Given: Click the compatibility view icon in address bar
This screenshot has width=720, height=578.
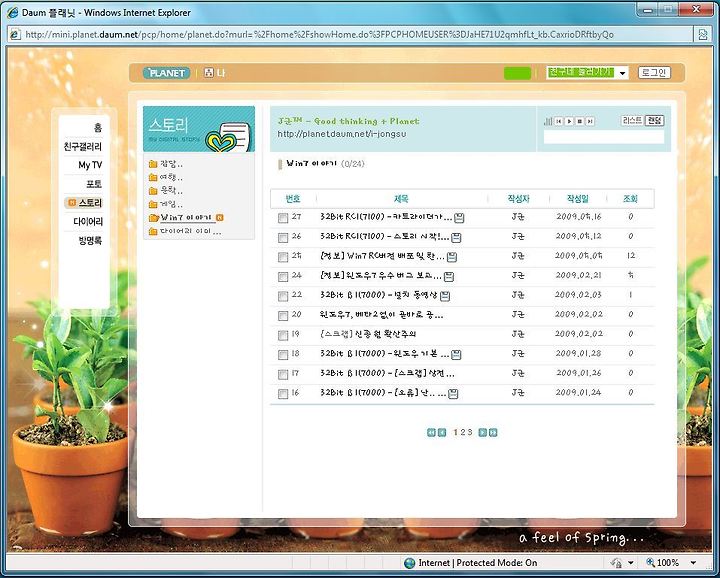Looking at the screenshot, I should click(703, 34).
